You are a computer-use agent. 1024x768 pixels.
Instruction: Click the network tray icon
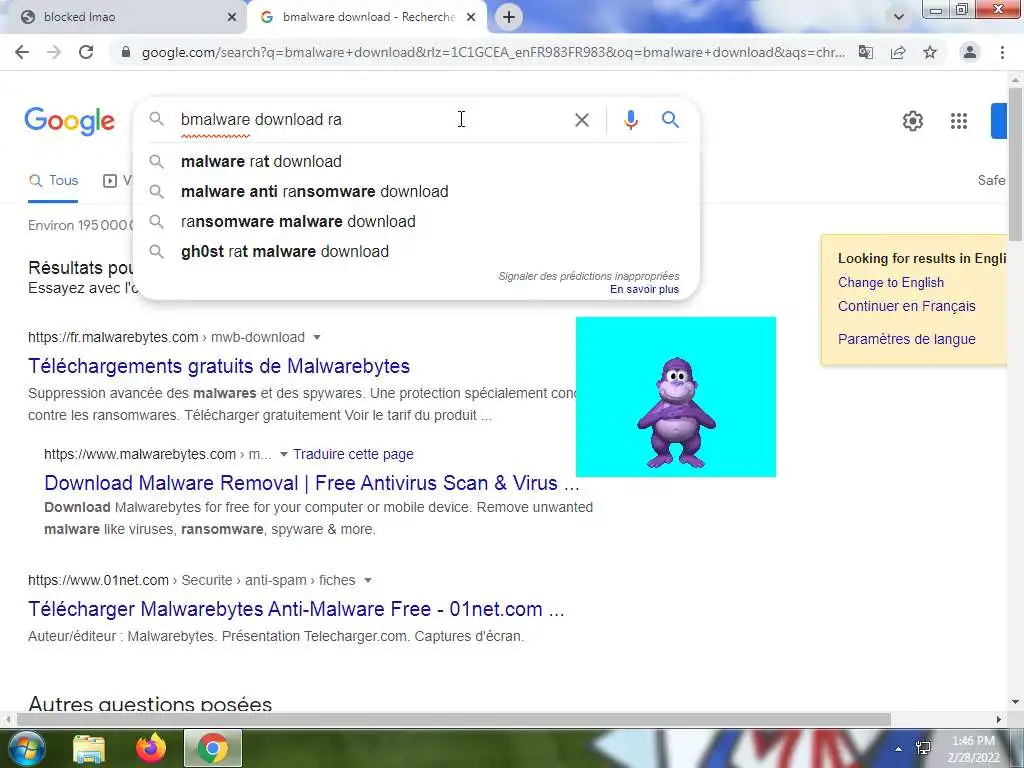tap(923, 749)
